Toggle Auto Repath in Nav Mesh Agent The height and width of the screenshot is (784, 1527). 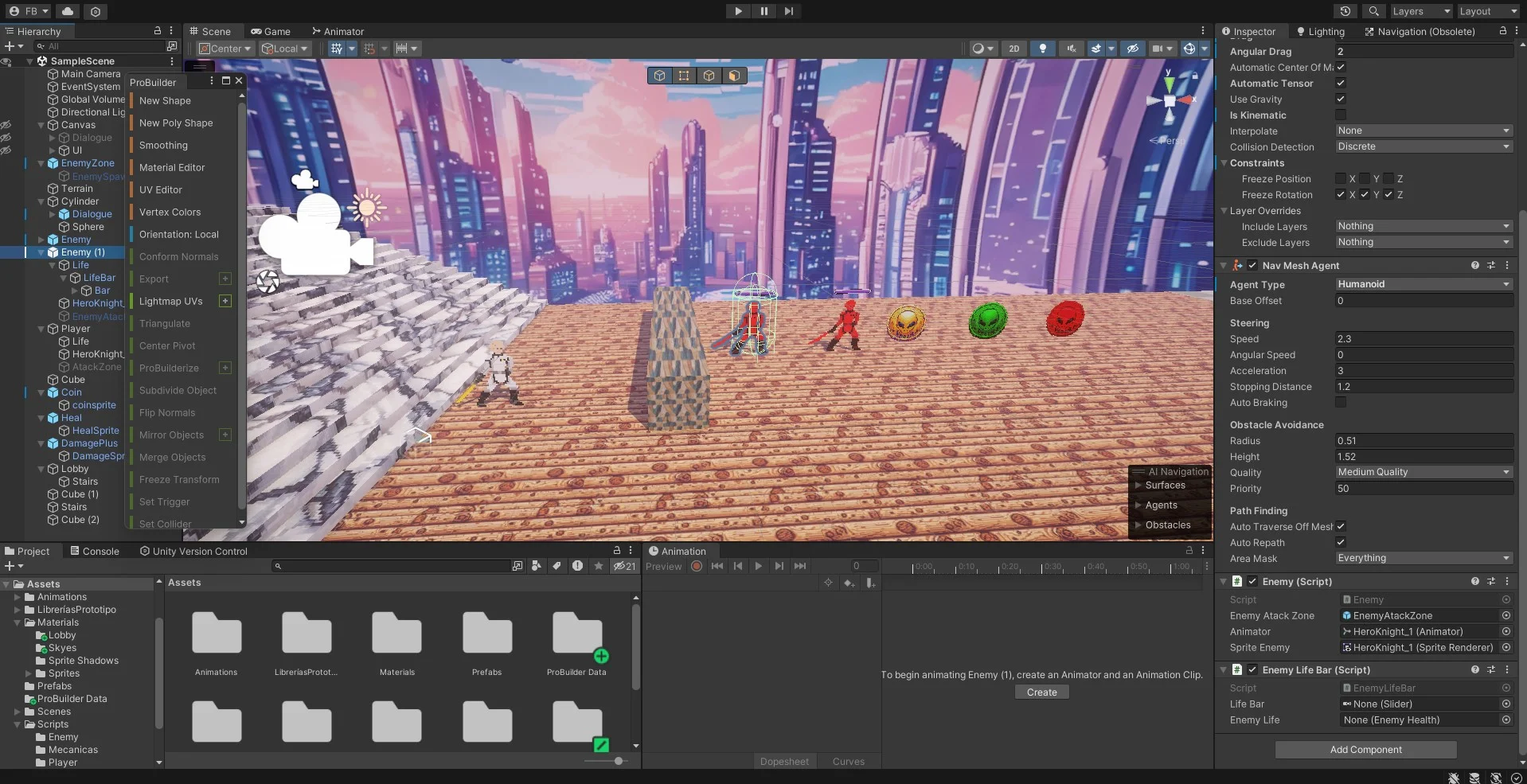coord(1341,542)
